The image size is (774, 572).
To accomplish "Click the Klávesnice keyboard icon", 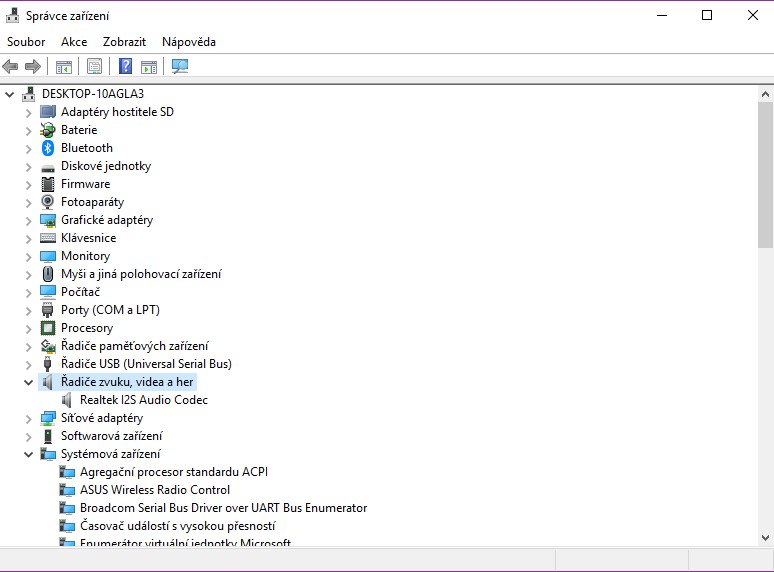I will [48, 238].
